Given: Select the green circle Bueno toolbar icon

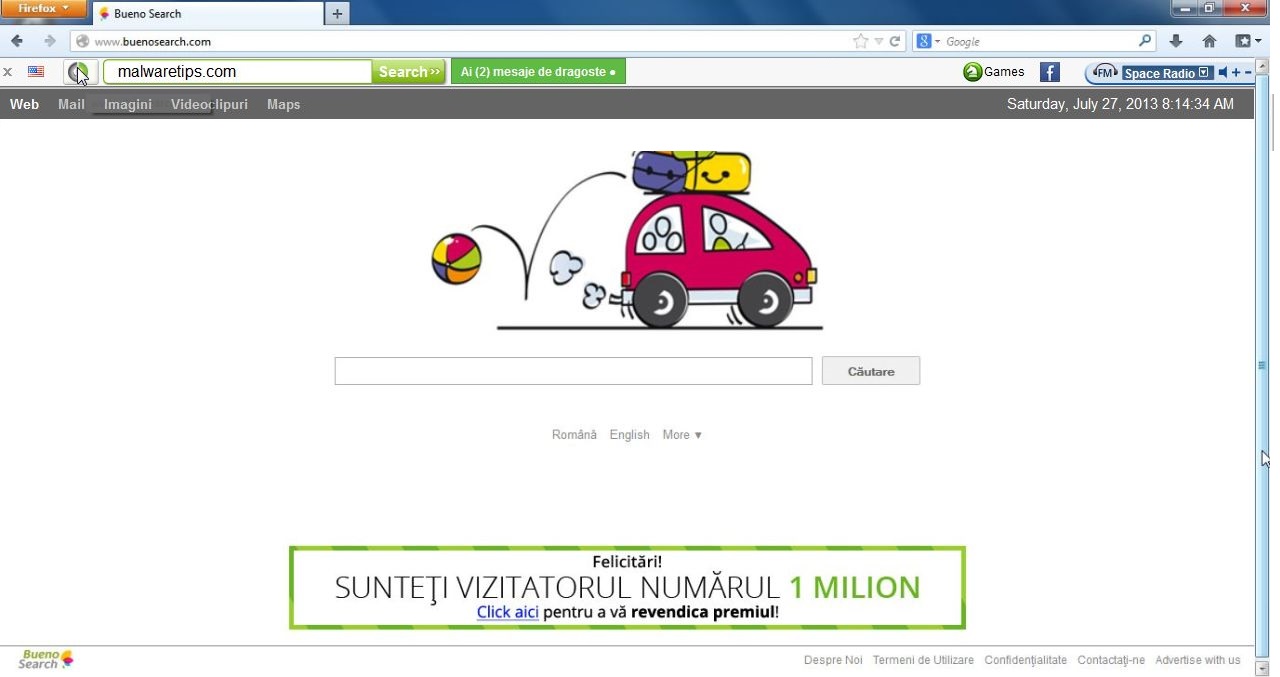Looking at the screenshot, I should pyautogui.click(x=78, y=72).
